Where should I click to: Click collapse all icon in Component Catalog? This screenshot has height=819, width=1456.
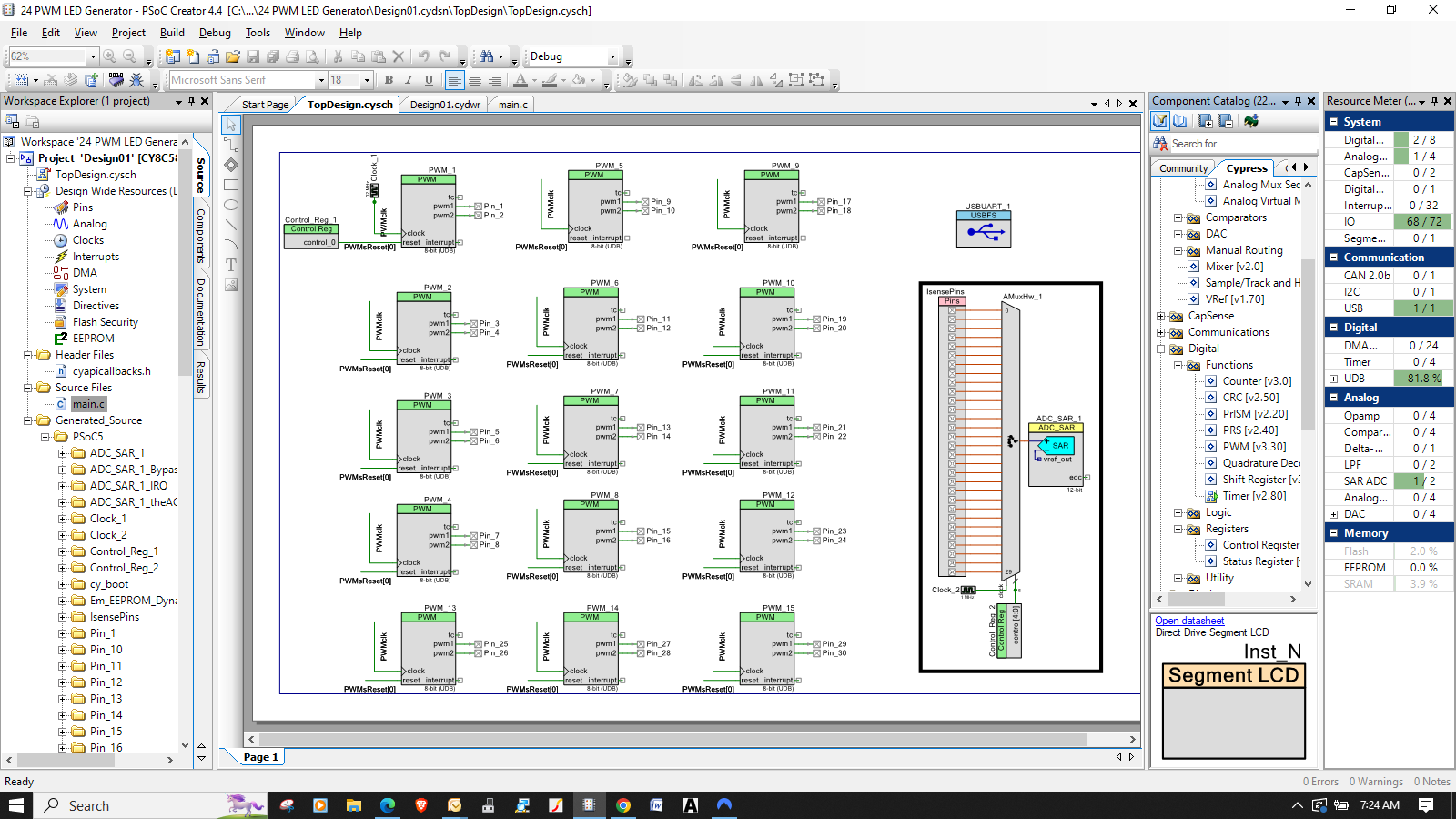pyautogui.click(x=1225, y=121)
